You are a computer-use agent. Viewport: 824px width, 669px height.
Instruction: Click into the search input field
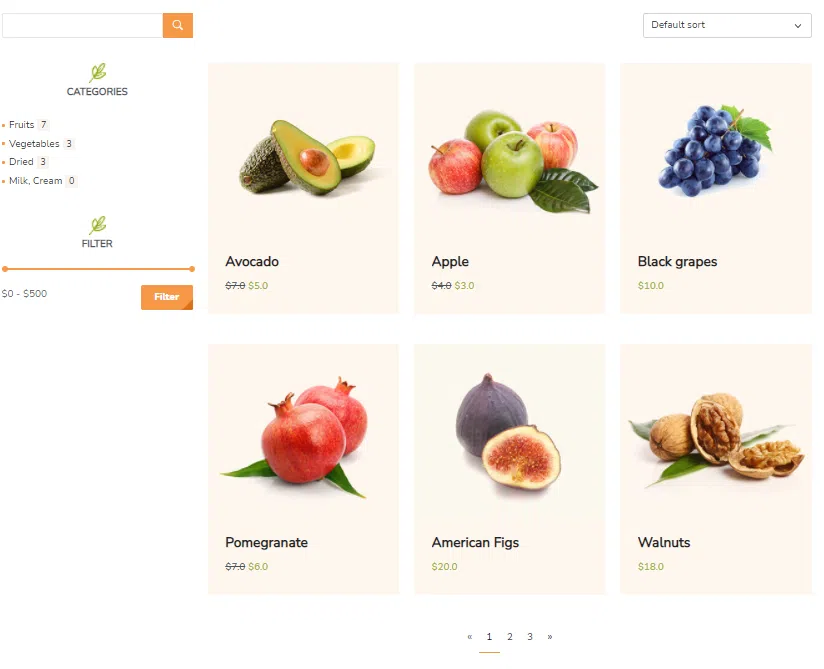(x=83, y=25)
